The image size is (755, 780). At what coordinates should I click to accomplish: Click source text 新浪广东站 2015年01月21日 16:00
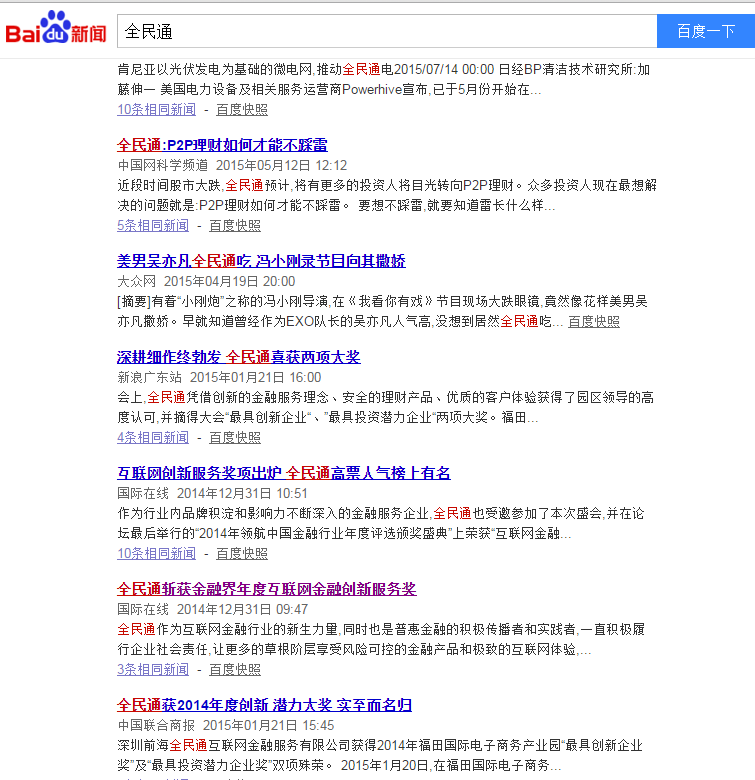(219, 377)
